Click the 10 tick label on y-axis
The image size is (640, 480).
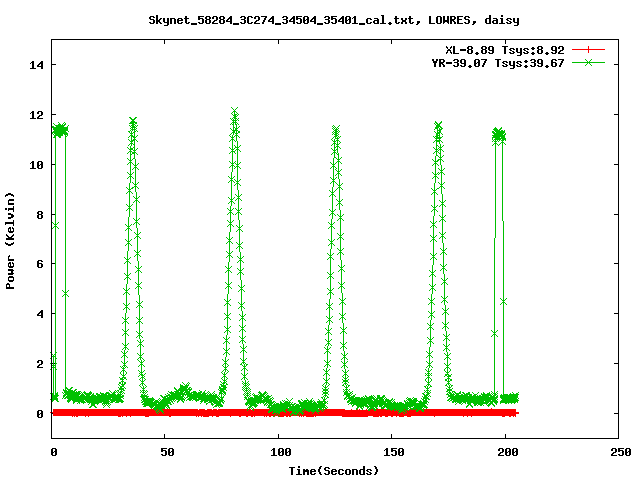pos(38,164)
